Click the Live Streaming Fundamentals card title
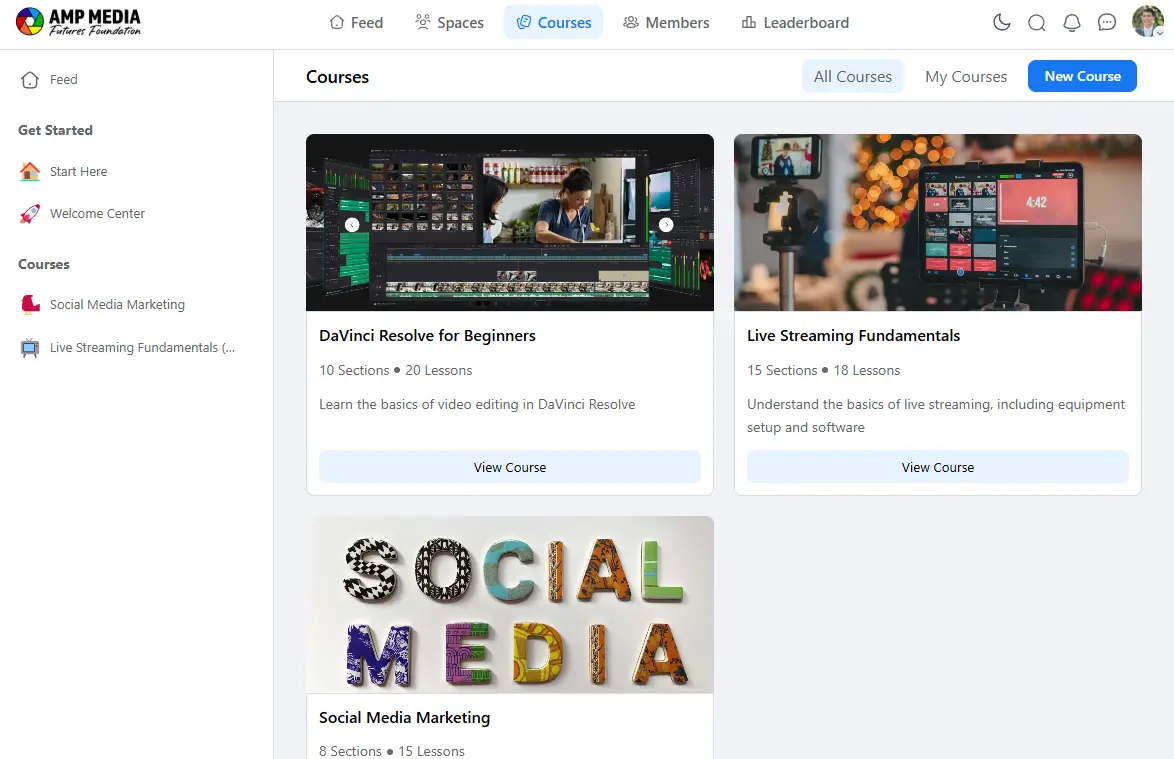This screenshot has width=1174, height=759. [854, 335]
